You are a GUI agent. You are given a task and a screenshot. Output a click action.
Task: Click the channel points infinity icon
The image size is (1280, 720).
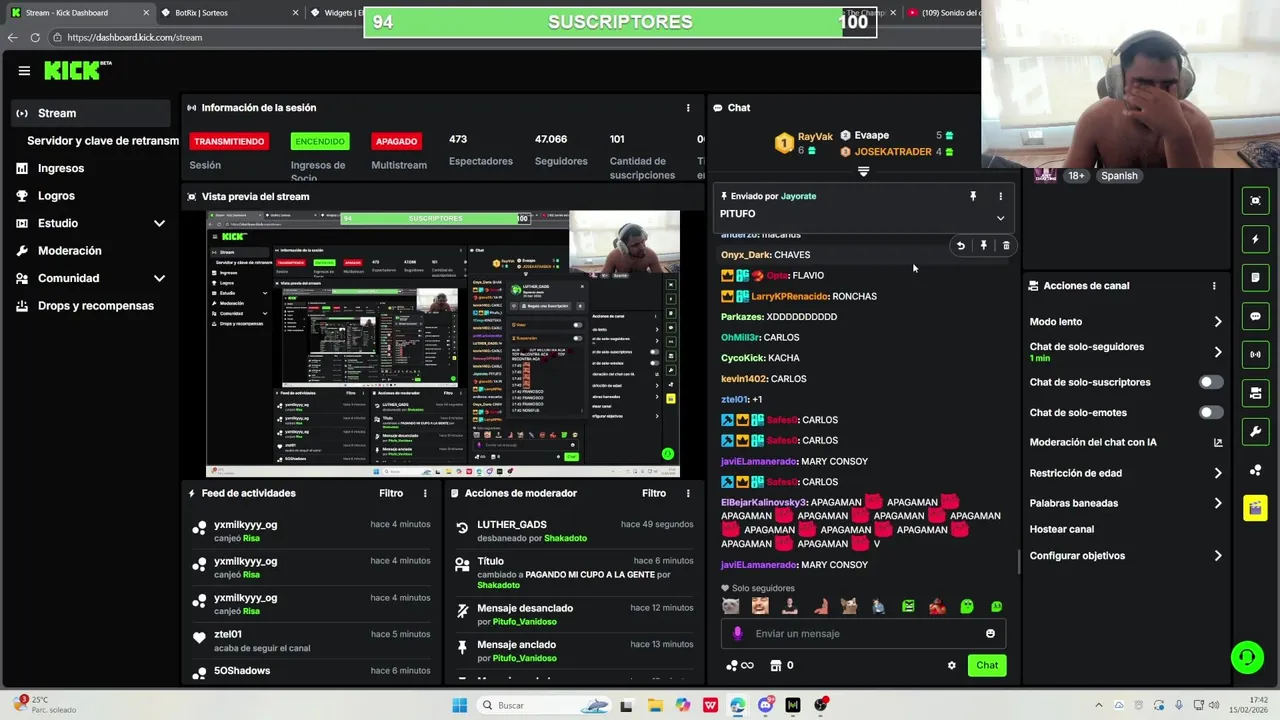(x=740, y=665)
